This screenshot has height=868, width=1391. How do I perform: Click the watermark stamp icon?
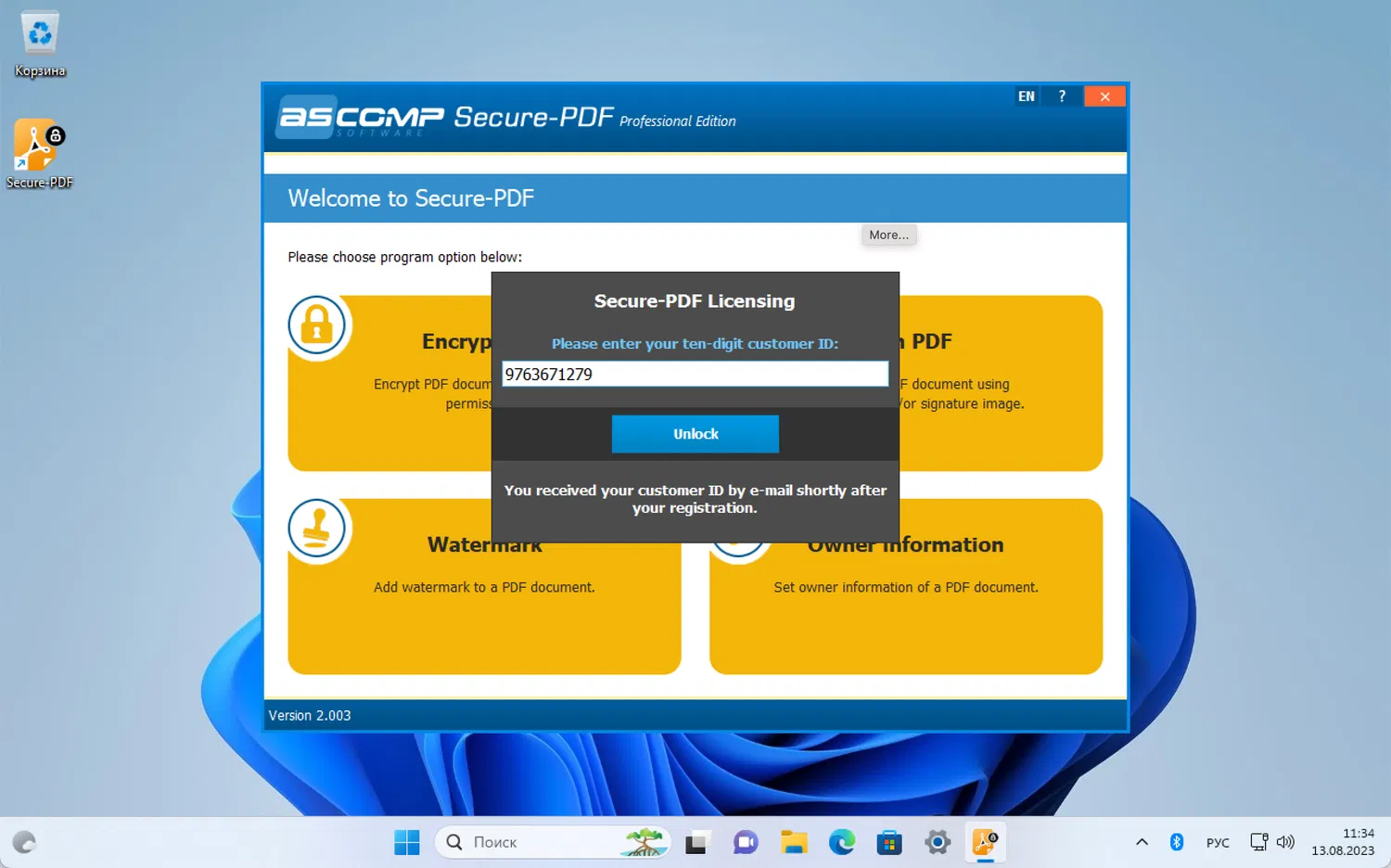tap(317, 529)
